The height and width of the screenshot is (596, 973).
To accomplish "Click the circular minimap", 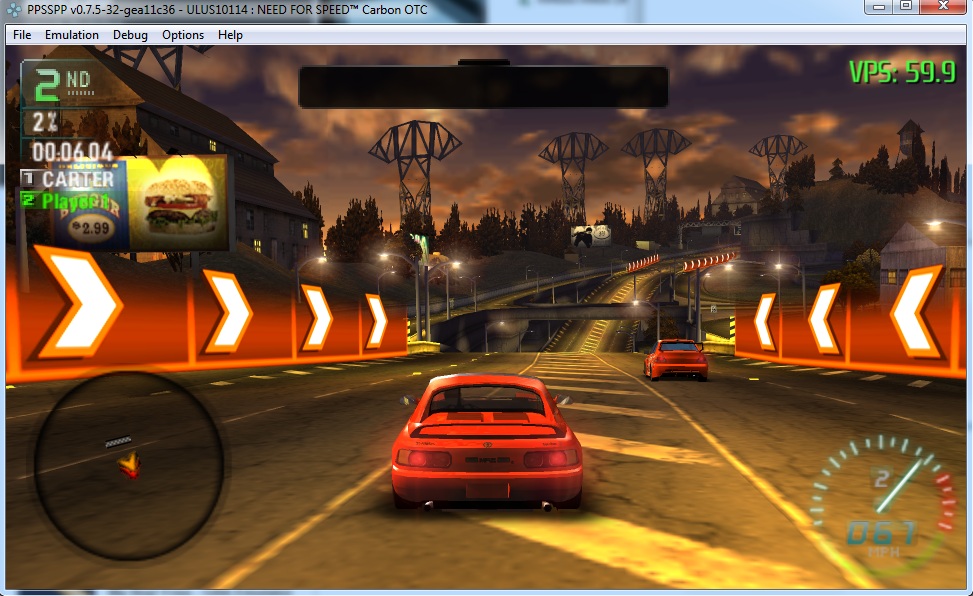I will click(128, 466).
